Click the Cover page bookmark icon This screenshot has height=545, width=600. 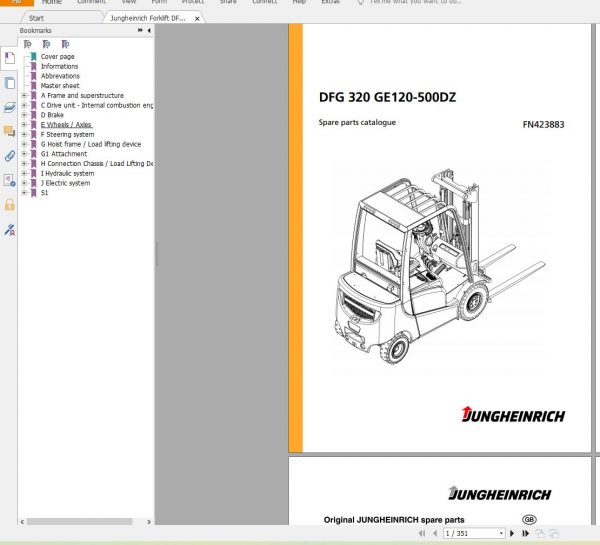click(34, 57)
